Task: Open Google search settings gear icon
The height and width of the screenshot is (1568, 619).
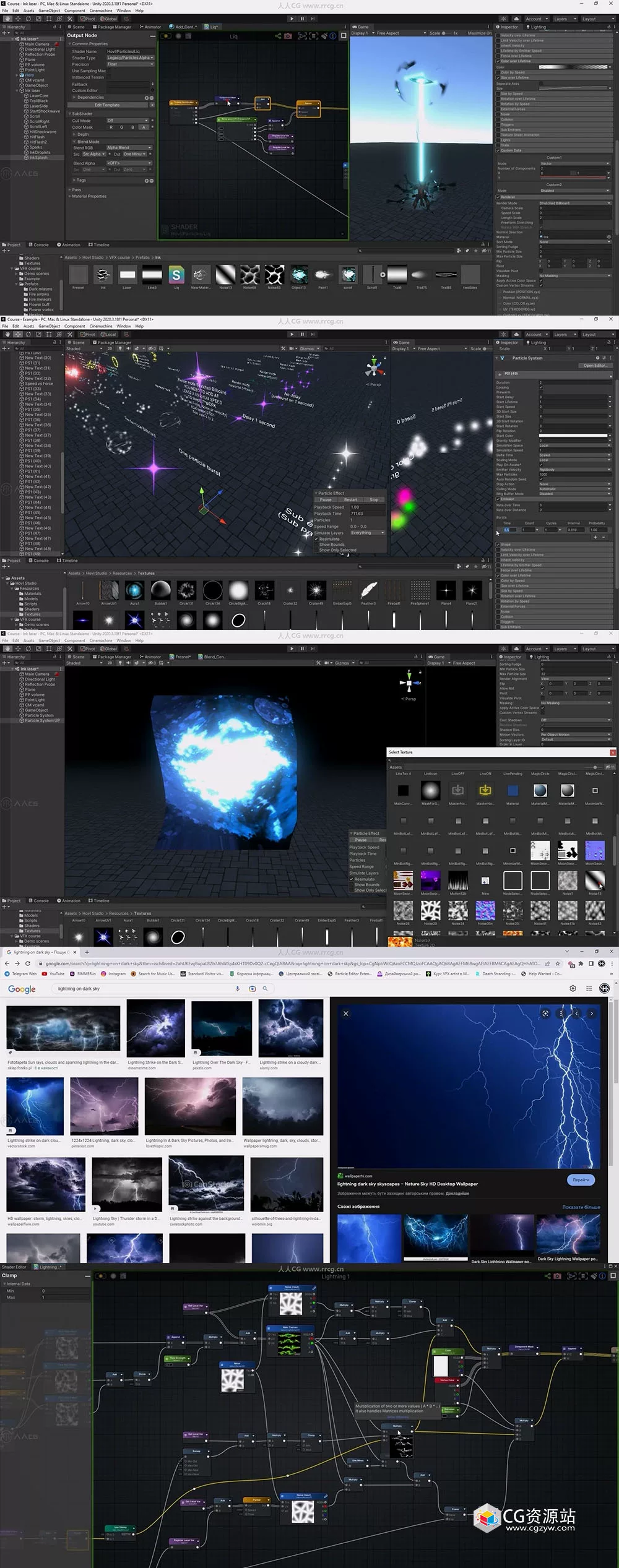Action: point(573,988)
